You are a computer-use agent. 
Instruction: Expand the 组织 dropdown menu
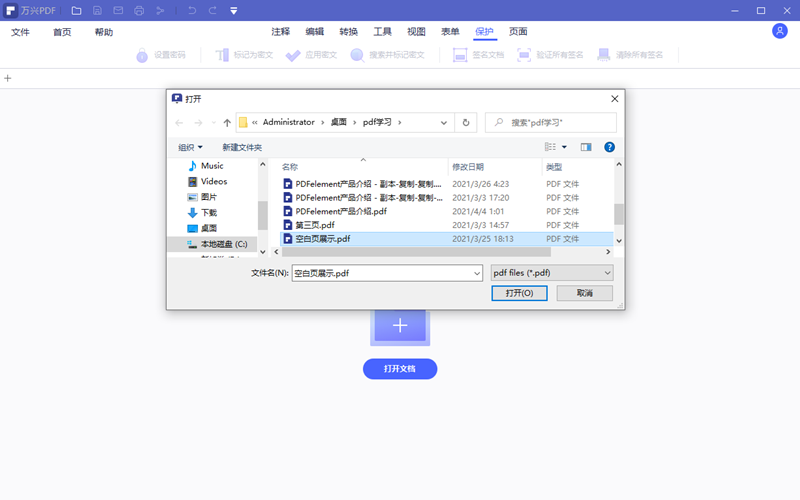[190, 147]
